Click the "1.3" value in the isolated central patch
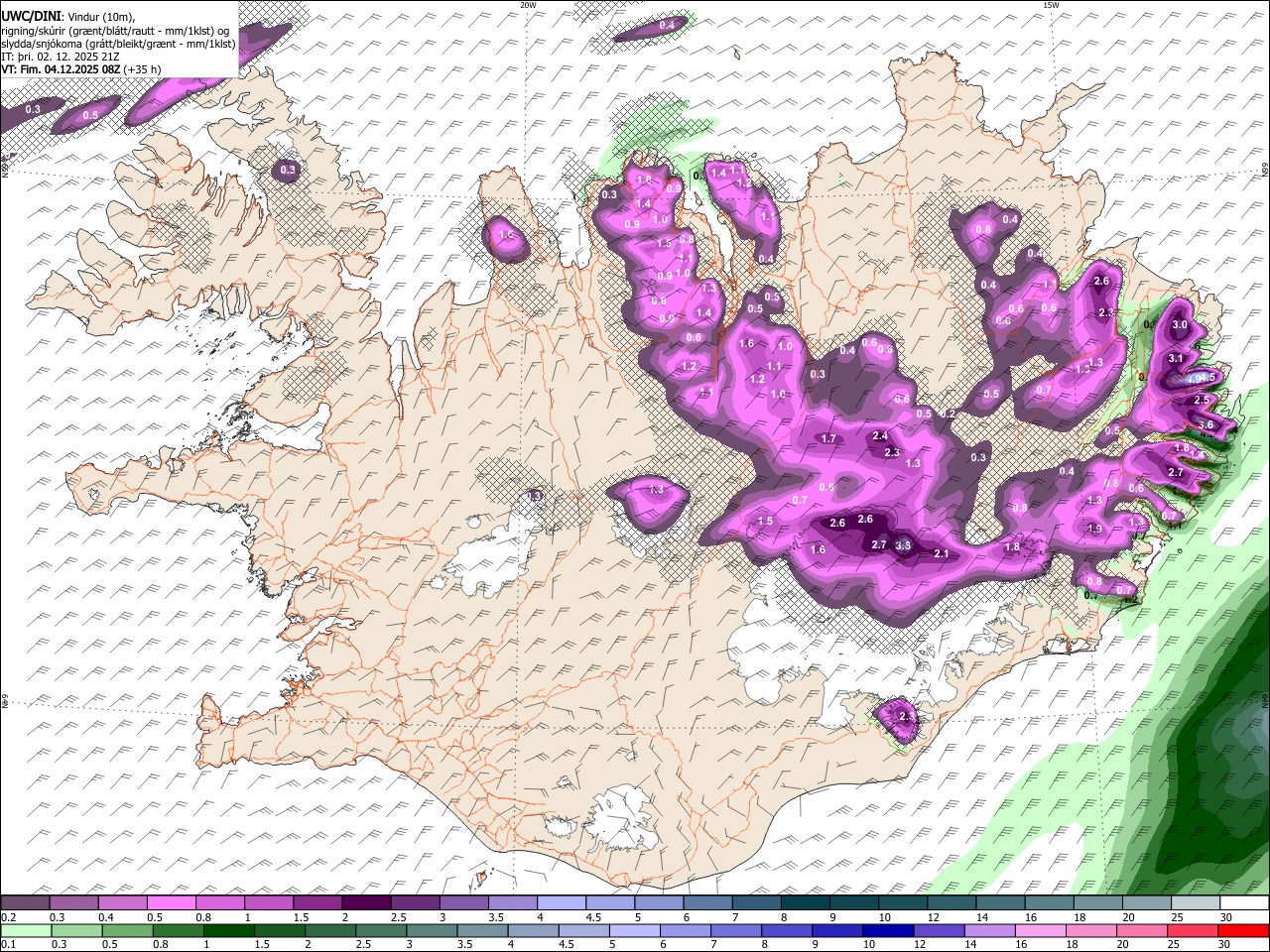Screen dimensions: 1270x952 click(656, 490)
